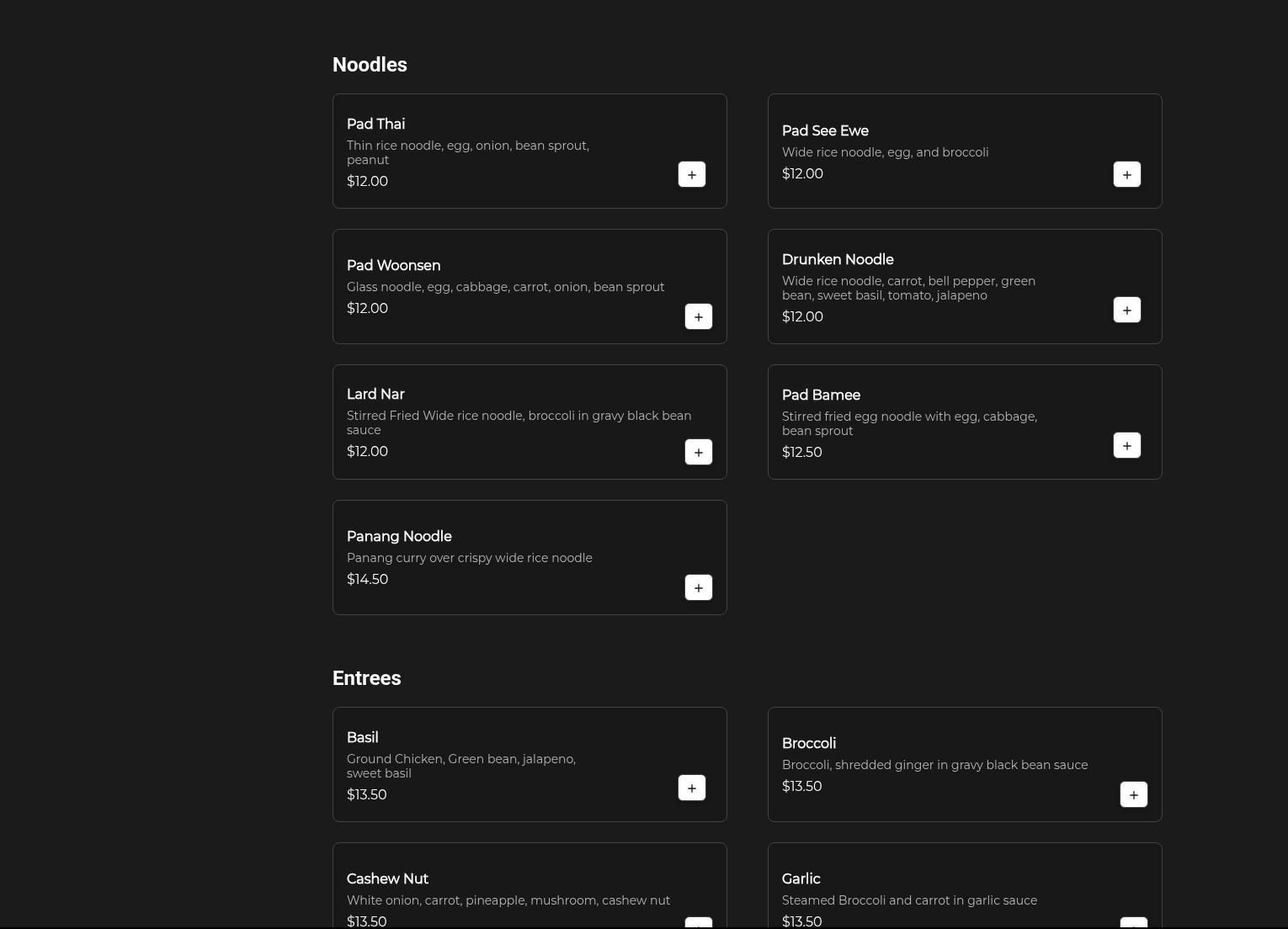Select the Pad Bamee item name
1288x929 pixels.
coord(821,395)
